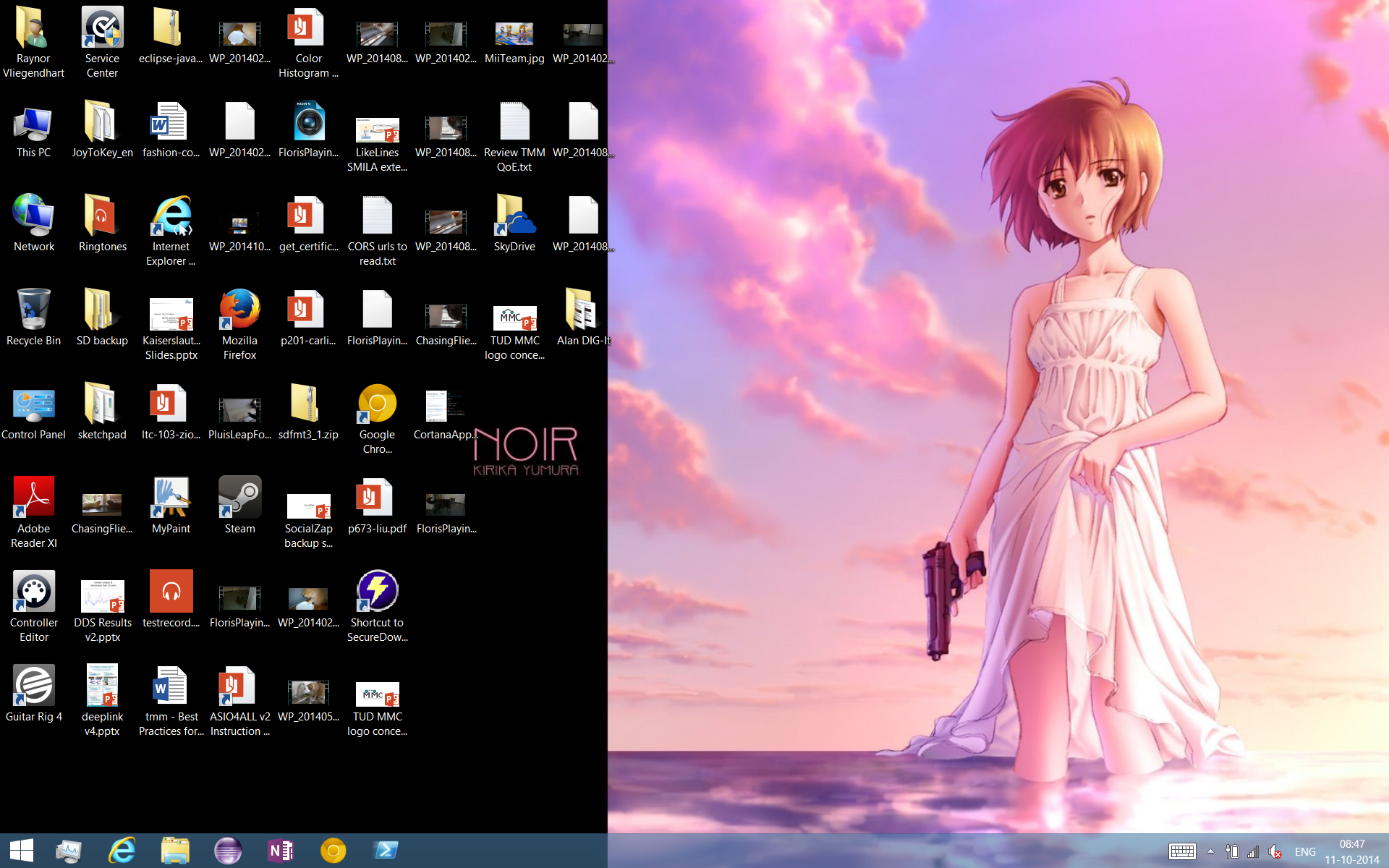Launch Eclipse from the taskbar
Image resolution: width=1389 pixels, height=868 pixels.
tap(228, 851)
